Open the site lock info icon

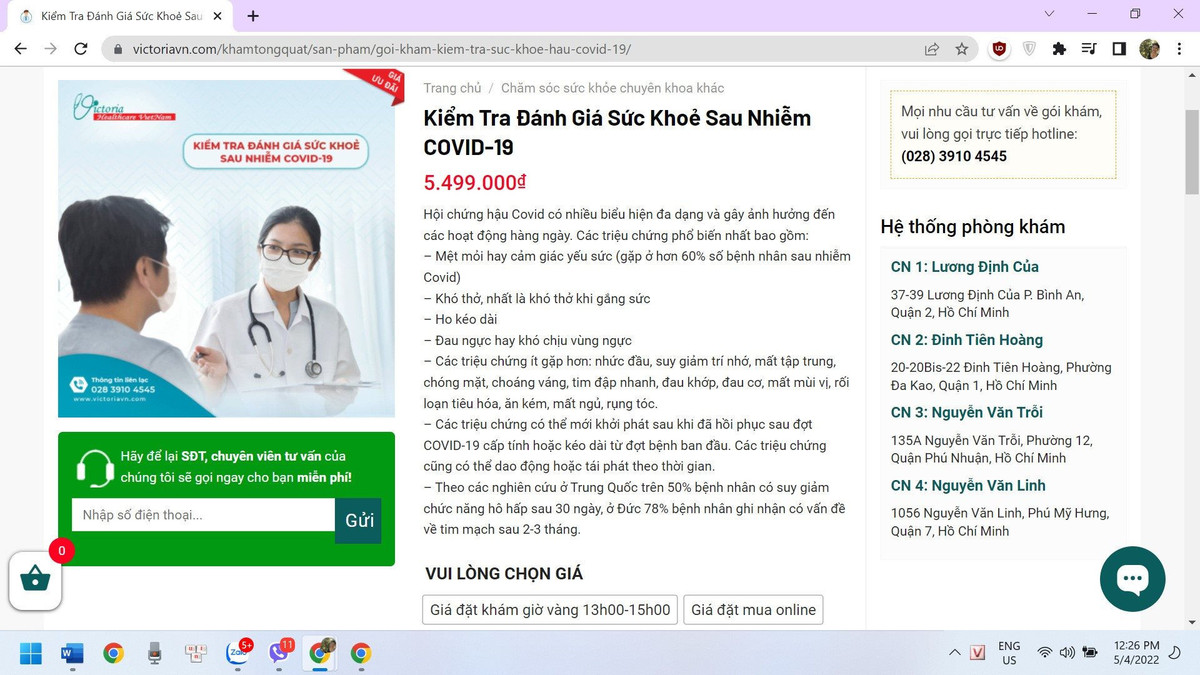117,49
